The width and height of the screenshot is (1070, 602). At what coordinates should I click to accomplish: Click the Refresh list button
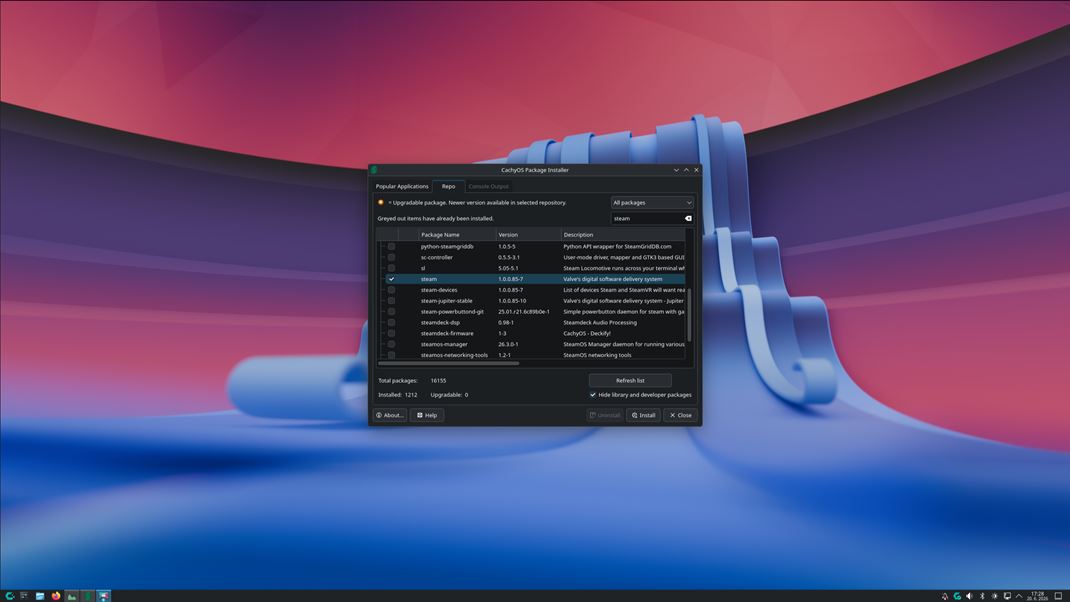tap(630, 380)
